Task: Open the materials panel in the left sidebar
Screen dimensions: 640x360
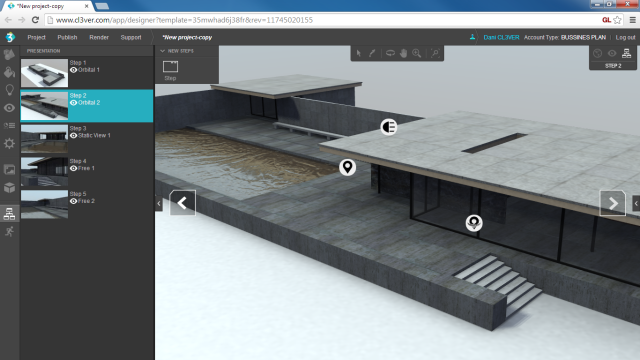Action: pyautogui.click(x=9, y=54)
